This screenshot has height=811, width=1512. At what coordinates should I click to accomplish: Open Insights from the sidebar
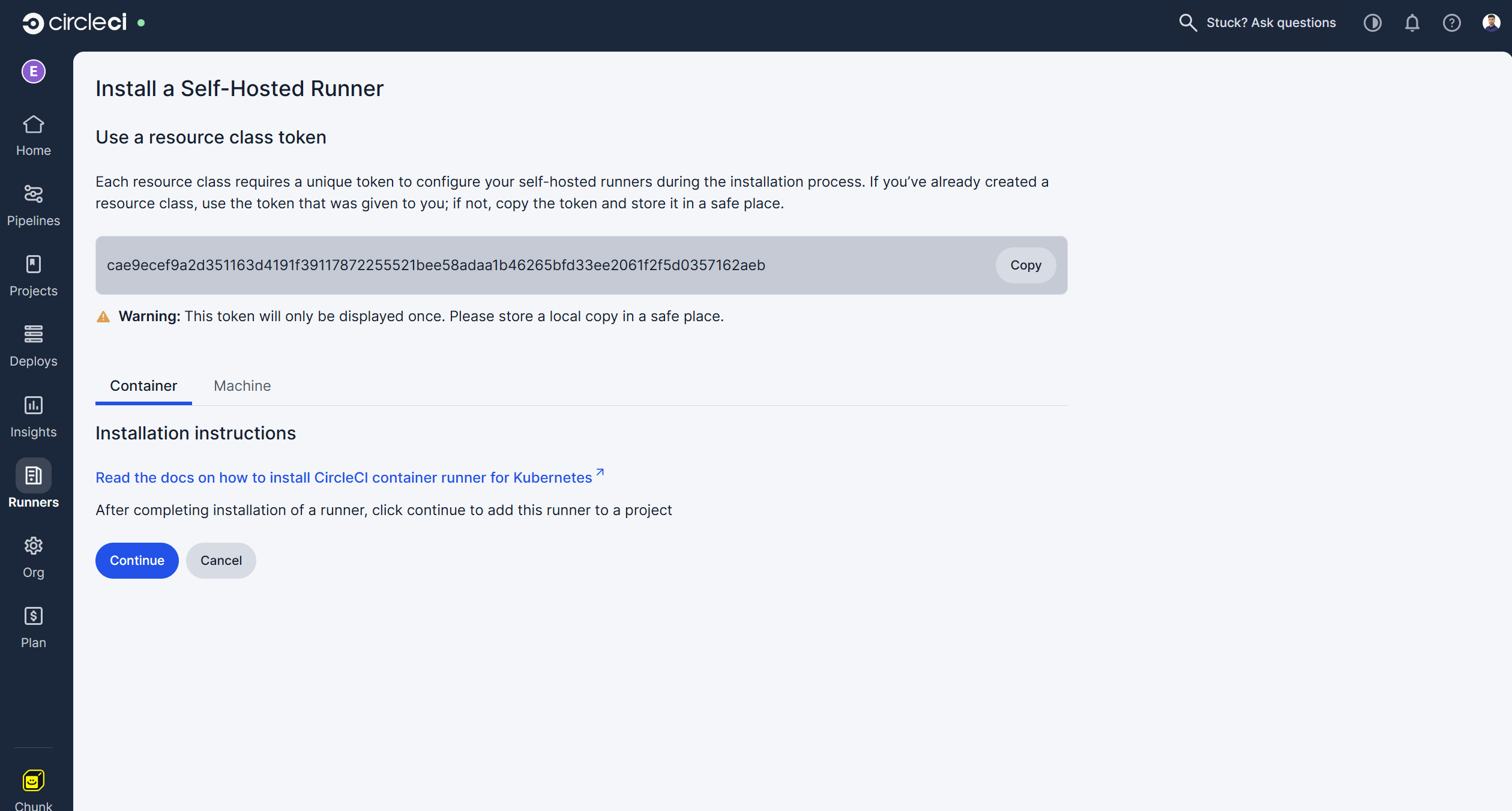click(34, 418)
